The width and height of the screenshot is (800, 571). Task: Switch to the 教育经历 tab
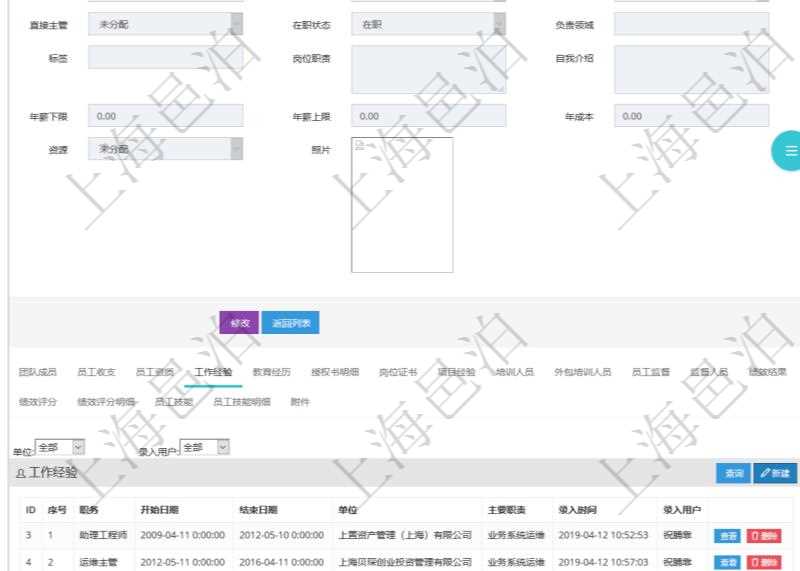pos(271,372)
